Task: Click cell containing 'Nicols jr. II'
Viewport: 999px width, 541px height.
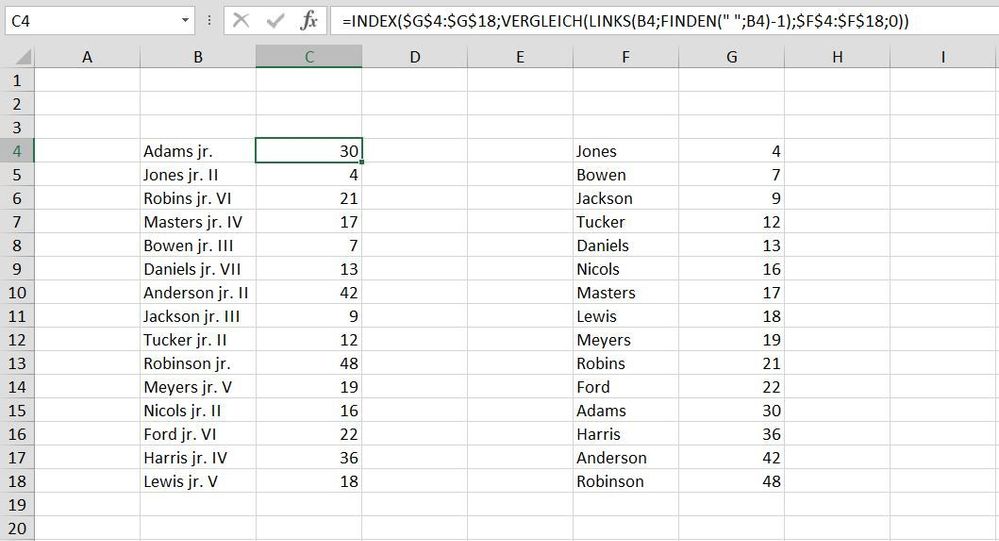Action: click(198, 410)
